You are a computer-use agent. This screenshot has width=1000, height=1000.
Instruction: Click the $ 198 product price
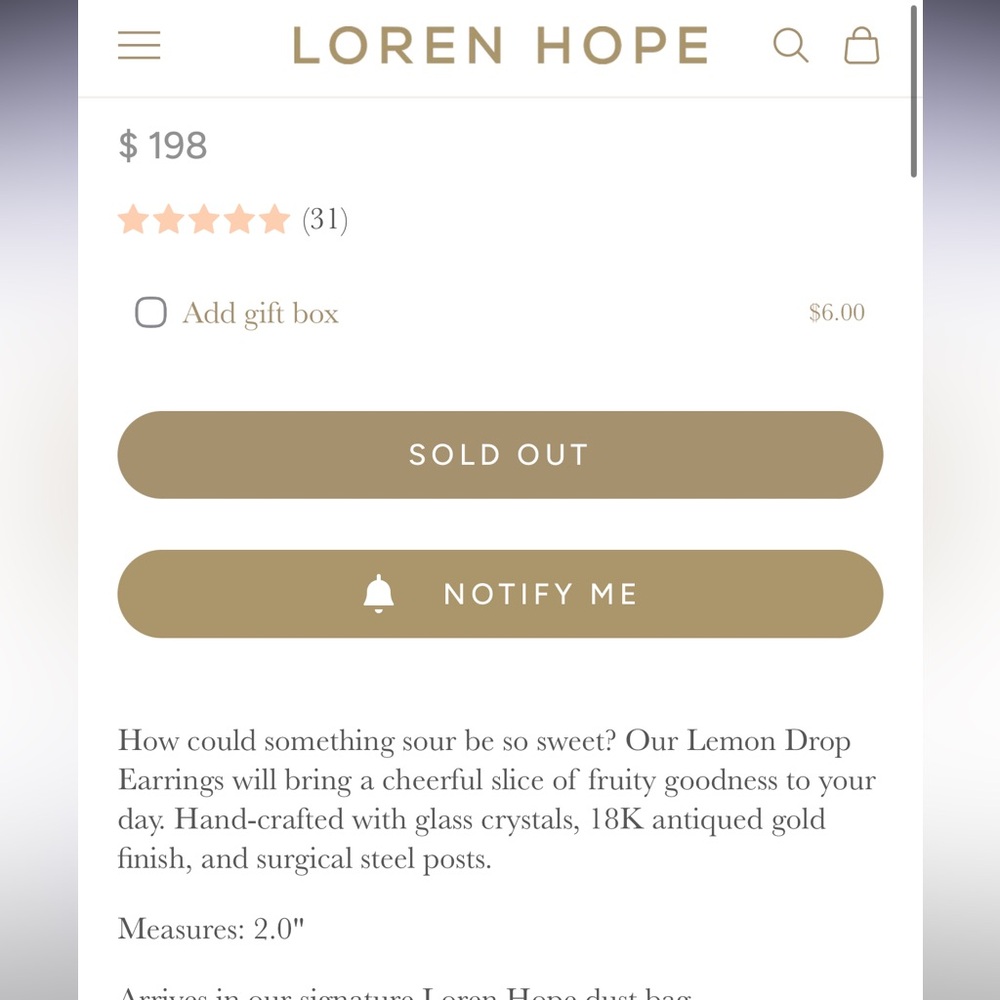point(163,145)
